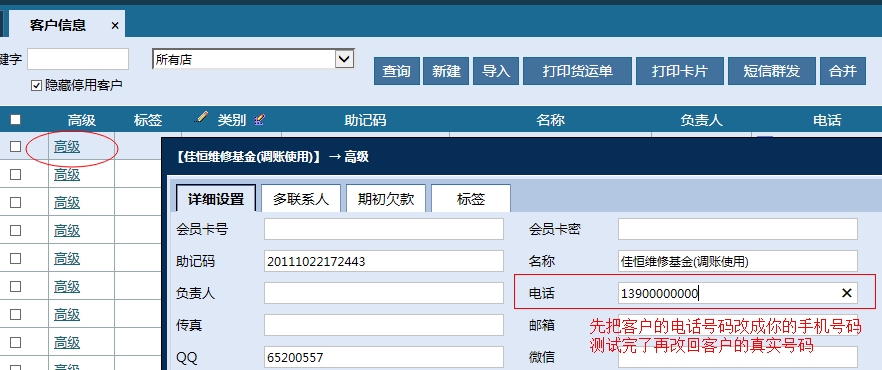This screenshot has width=882, height=370.
Task: Click the 负责人 column header
Action: click(x=701, y=120)
